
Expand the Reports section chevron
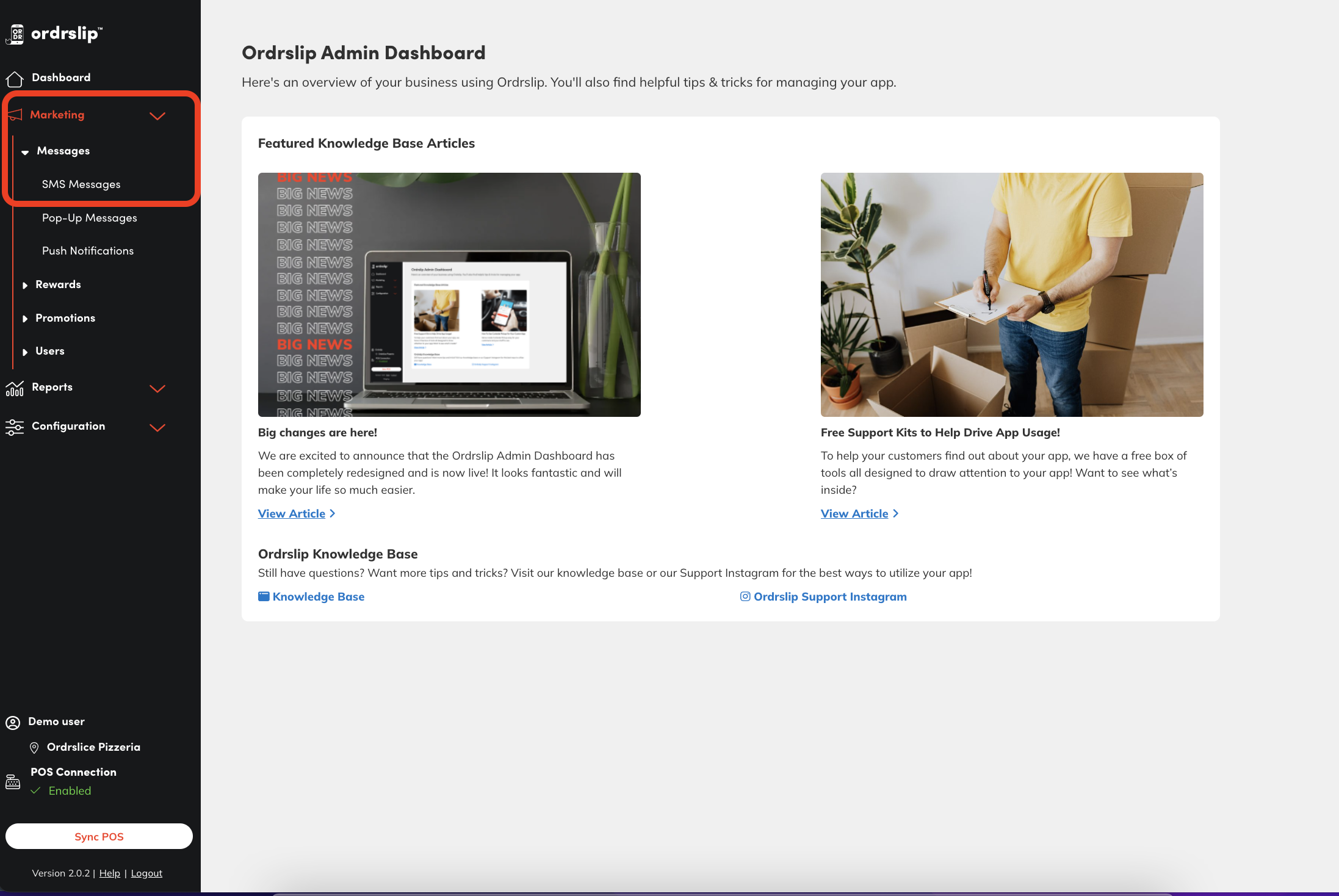pos(157,389)
